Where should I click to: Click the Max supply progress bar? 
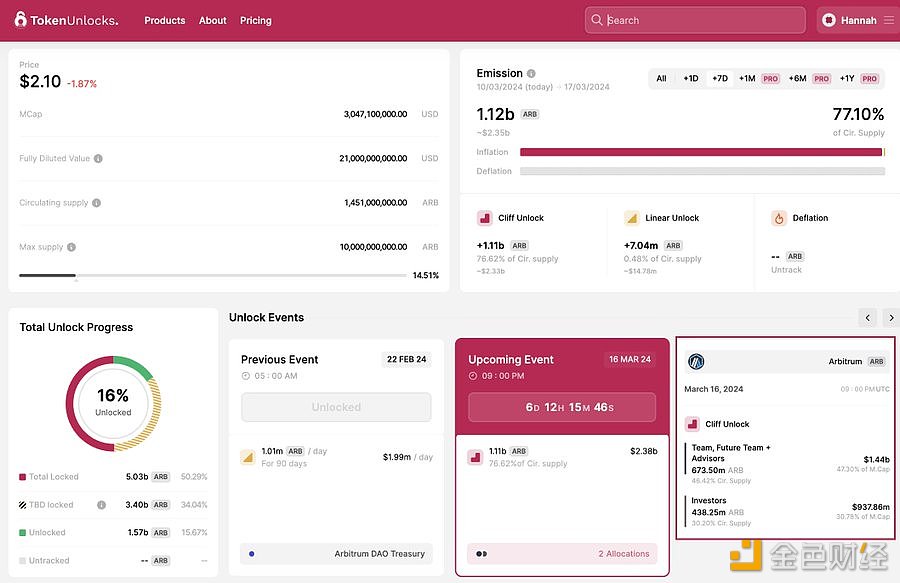pos(213,275)
